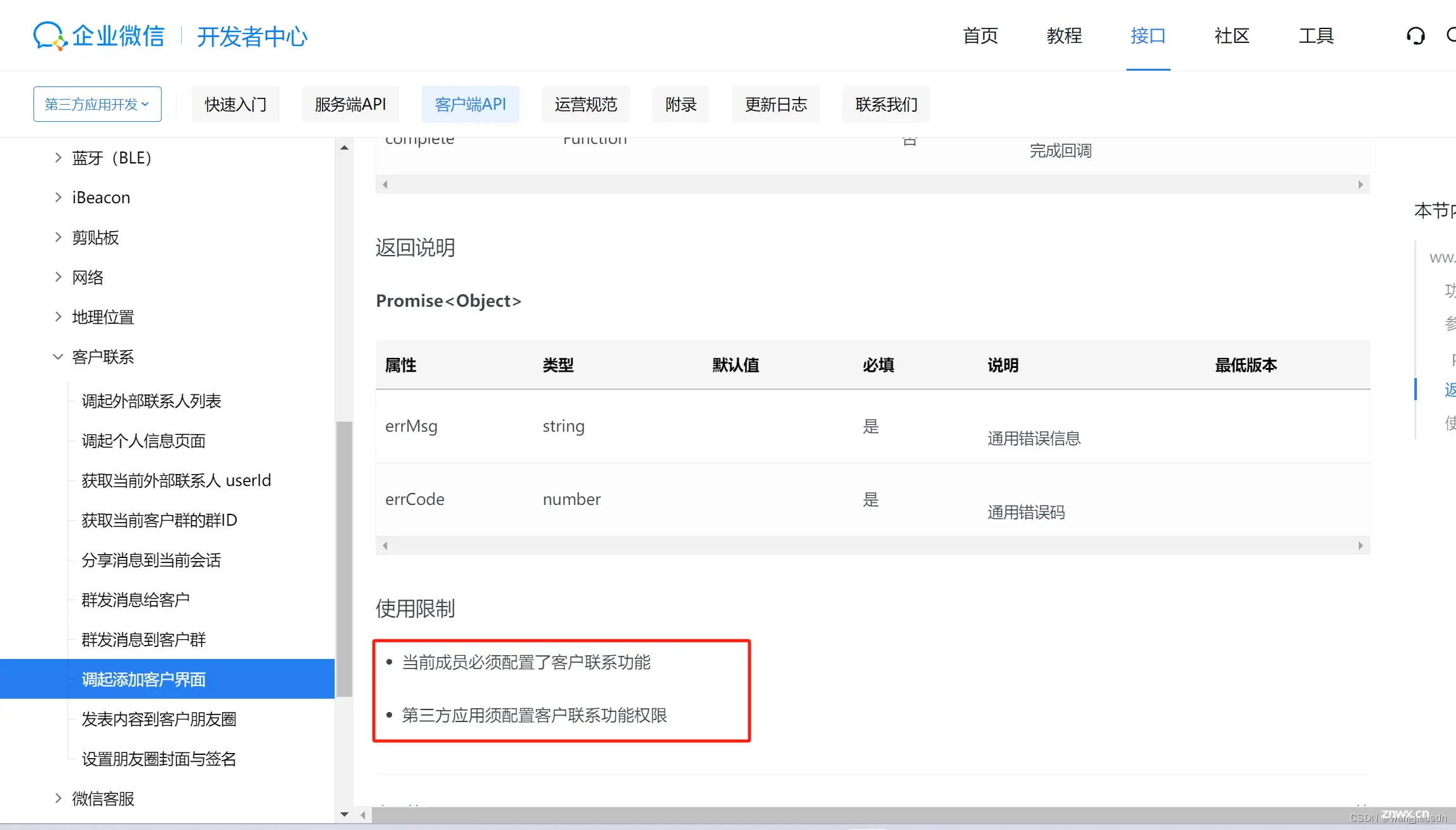Image resolution: width=1456 pixels, height=830 pixels.
Task: Click the Promise<Object> text
Action: [448, 301]
